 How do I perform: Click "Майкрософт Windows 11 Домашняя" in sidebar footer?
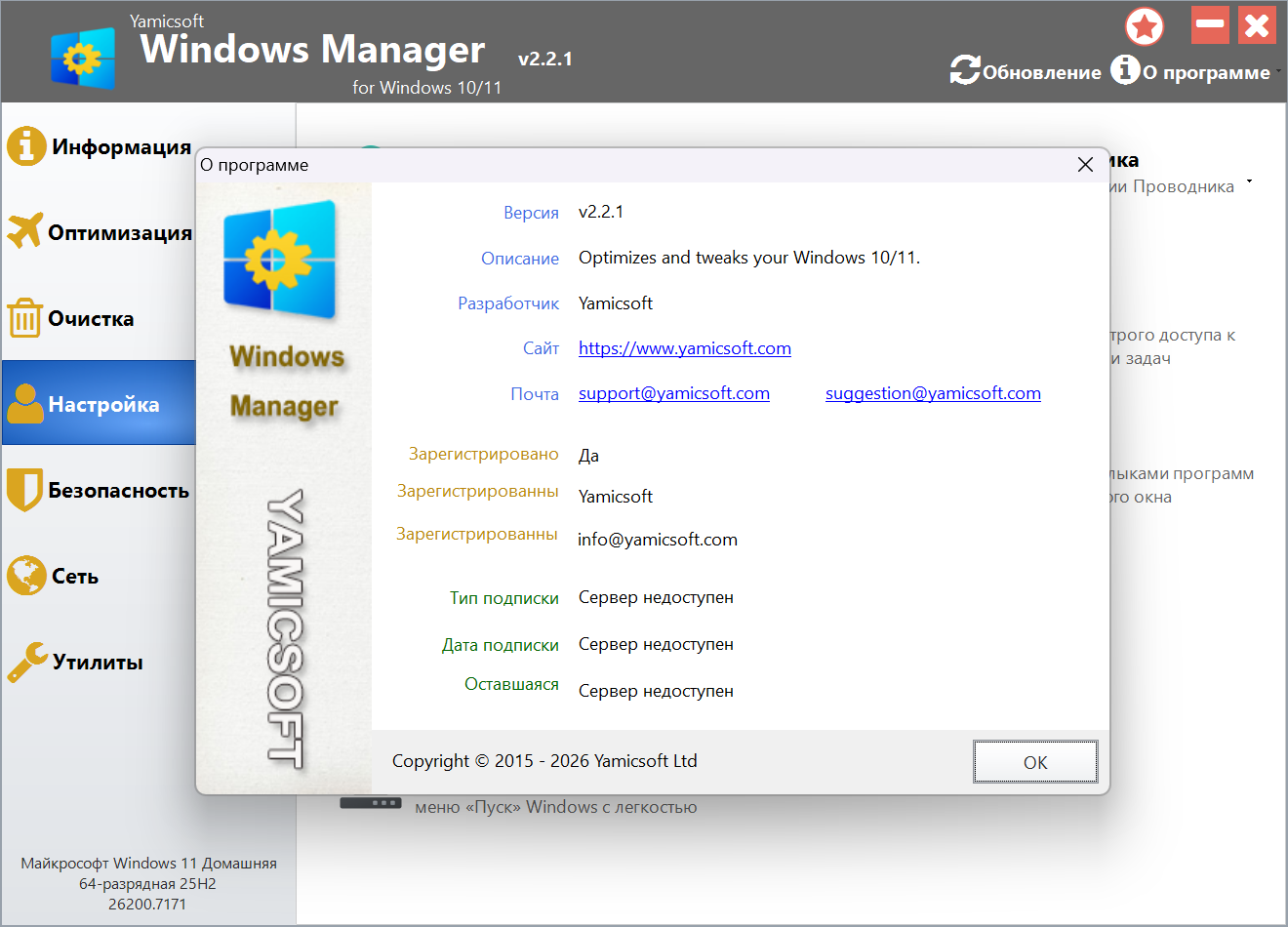click(148, 864)
